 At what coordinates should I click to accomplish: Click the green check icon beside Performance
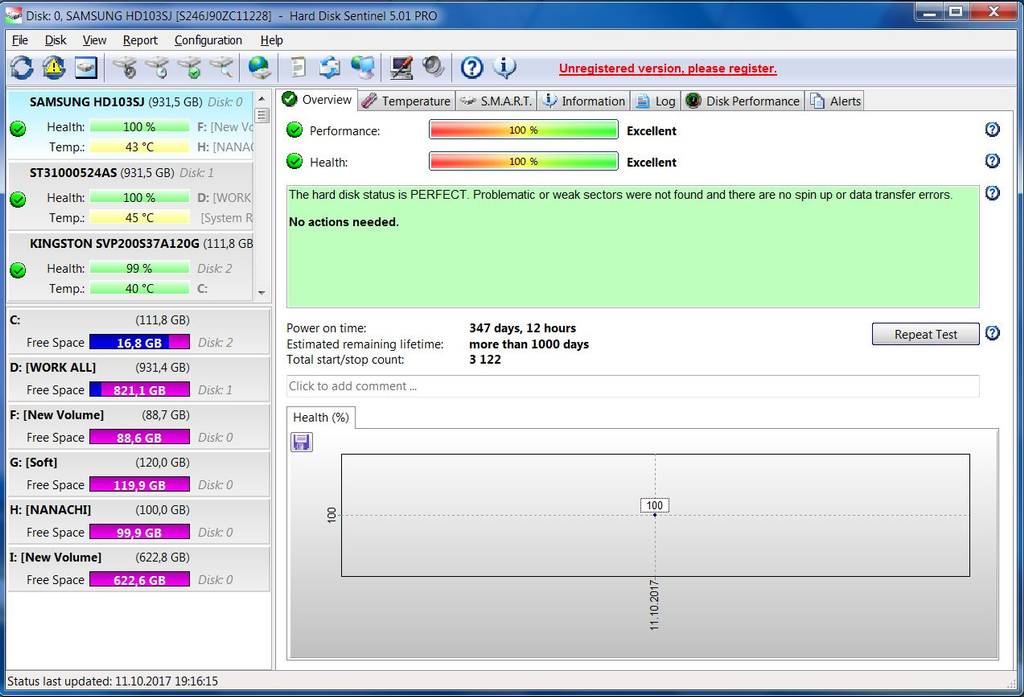[x=295, y=130]
